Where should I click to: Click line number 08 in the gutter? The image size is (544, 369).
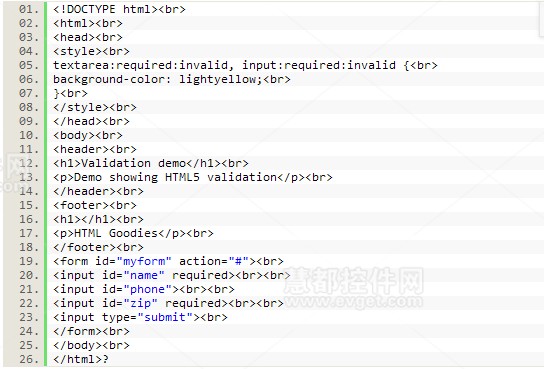(28, 107)
